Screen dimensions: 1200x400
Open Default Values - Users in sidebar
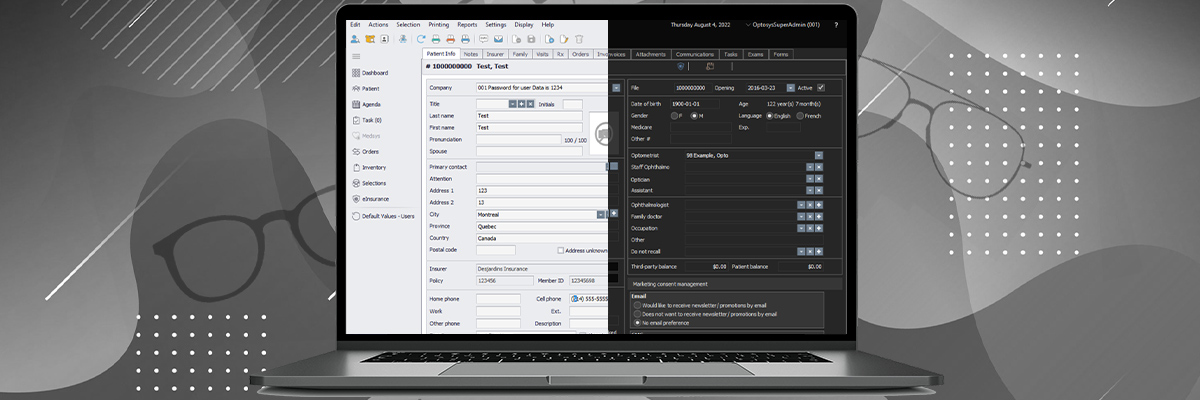tap(383, 216)
